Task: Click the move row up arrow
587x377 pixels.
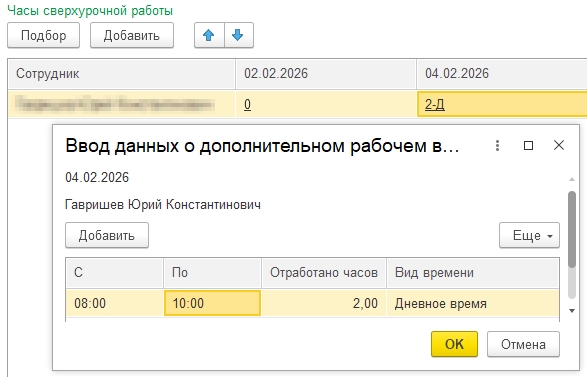Action: [x=209, y=35]
